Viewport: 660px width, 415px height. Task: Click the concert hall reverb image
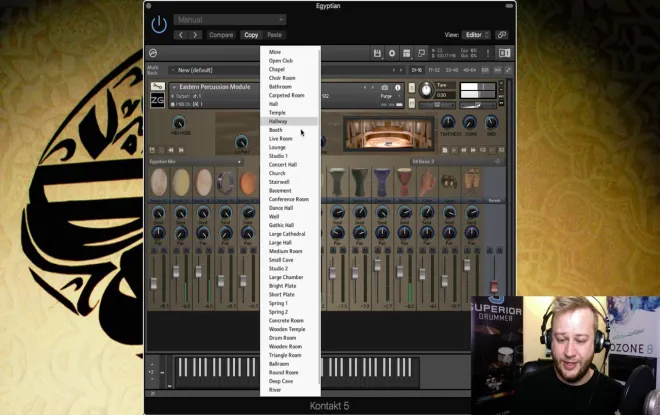pyautogui.click(x=388, y=134)
